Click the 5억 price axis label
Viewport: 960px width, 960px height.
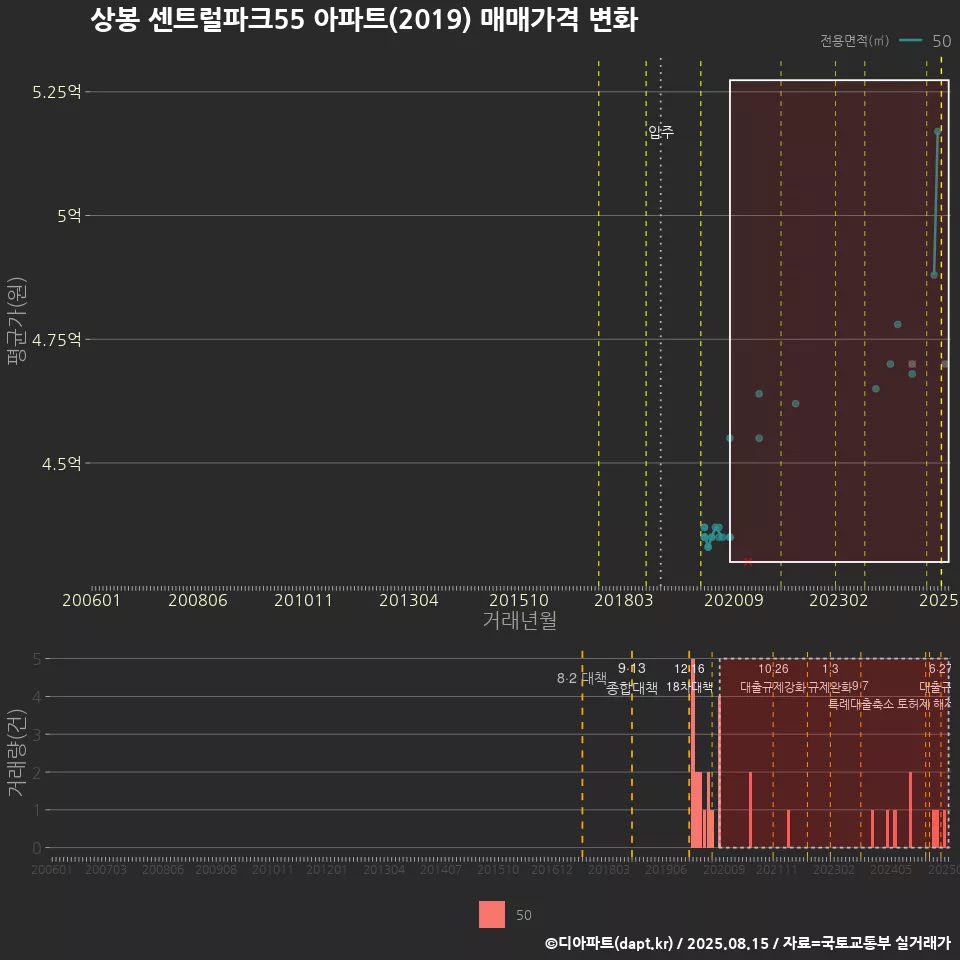pos(69,216)
